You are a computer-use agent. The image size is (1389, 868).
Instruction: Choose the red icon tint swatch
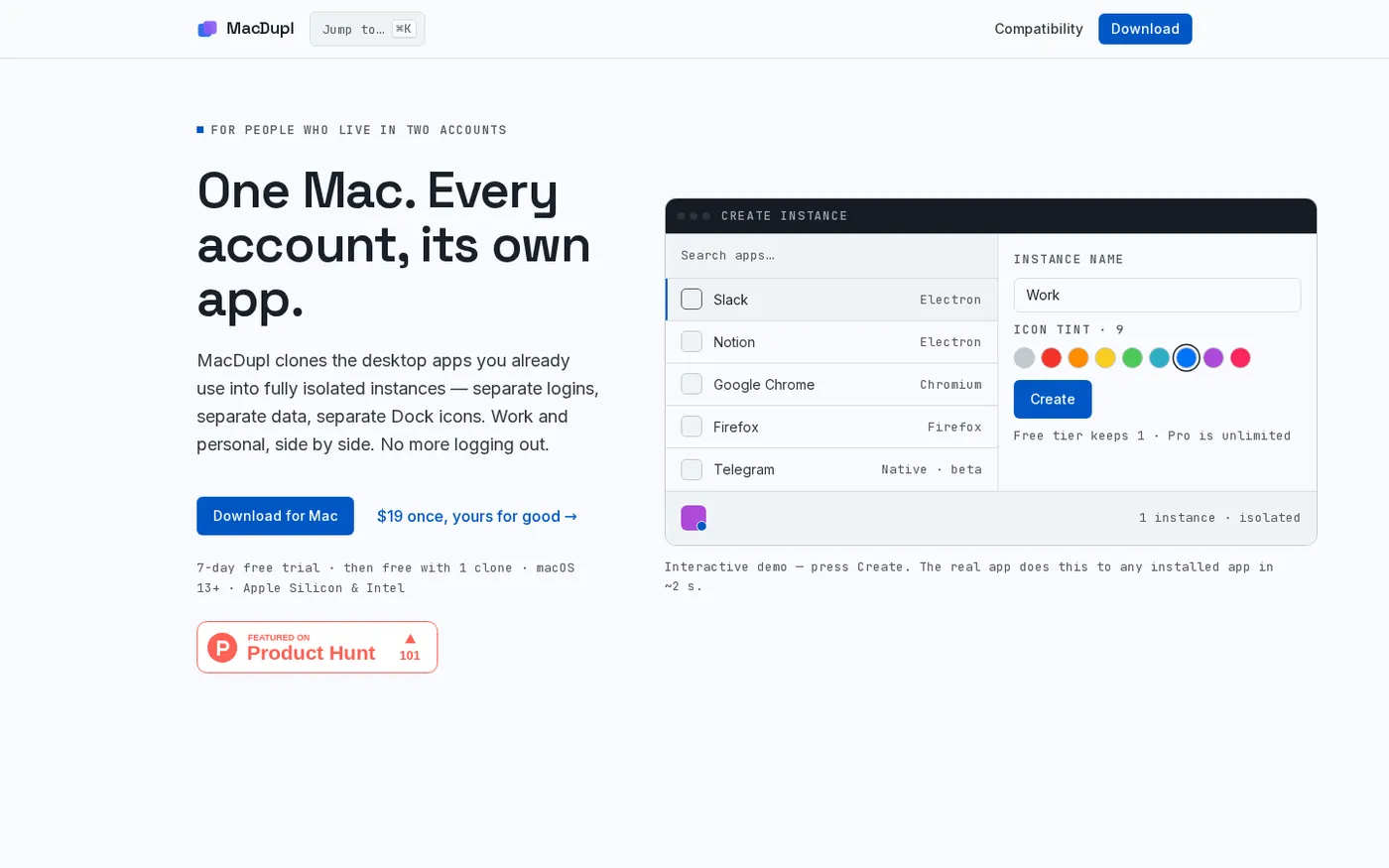[x=1052, y=358]
